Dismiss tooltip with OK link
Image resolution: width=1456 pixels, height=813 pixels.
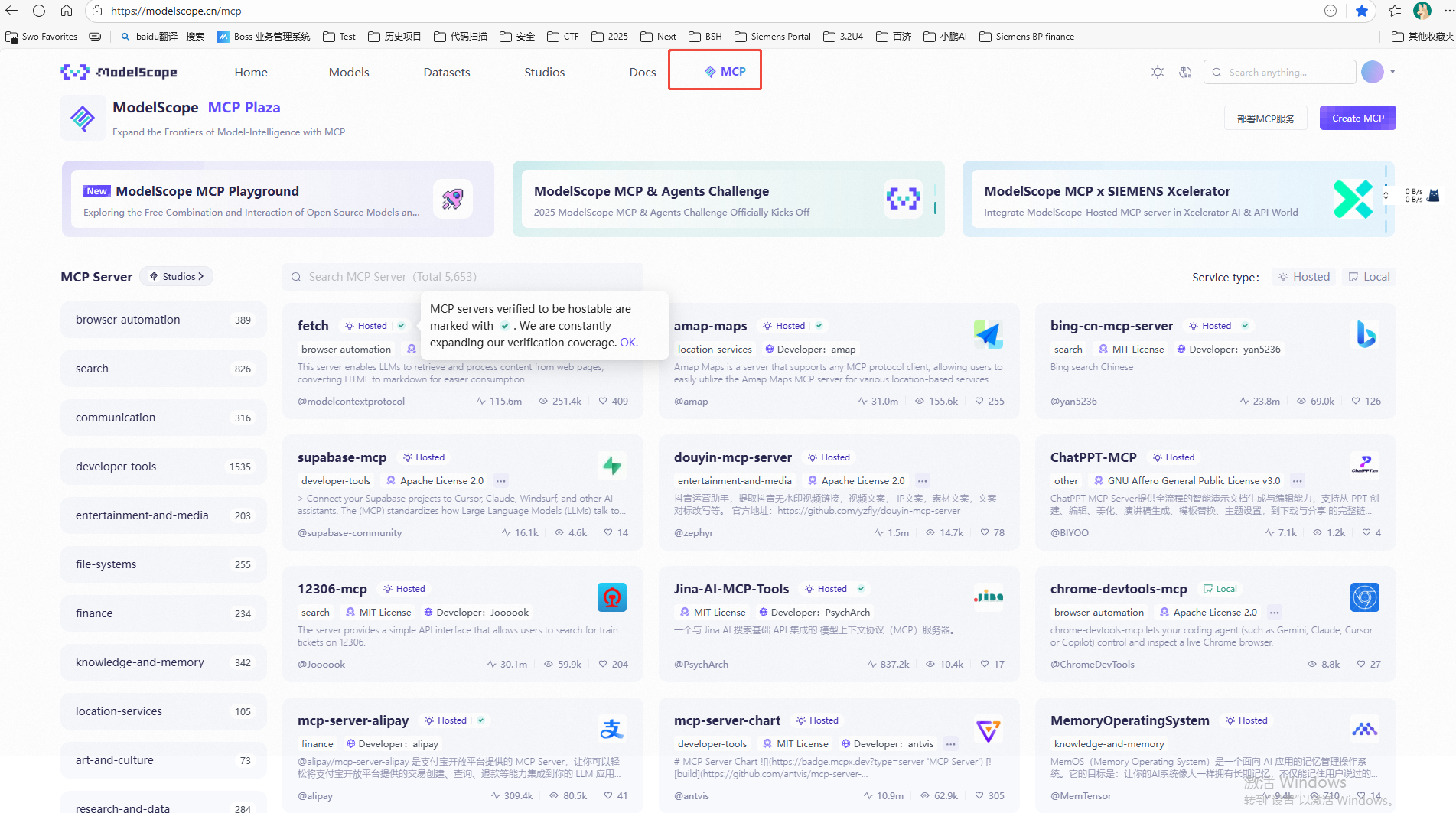pos(629,342)
